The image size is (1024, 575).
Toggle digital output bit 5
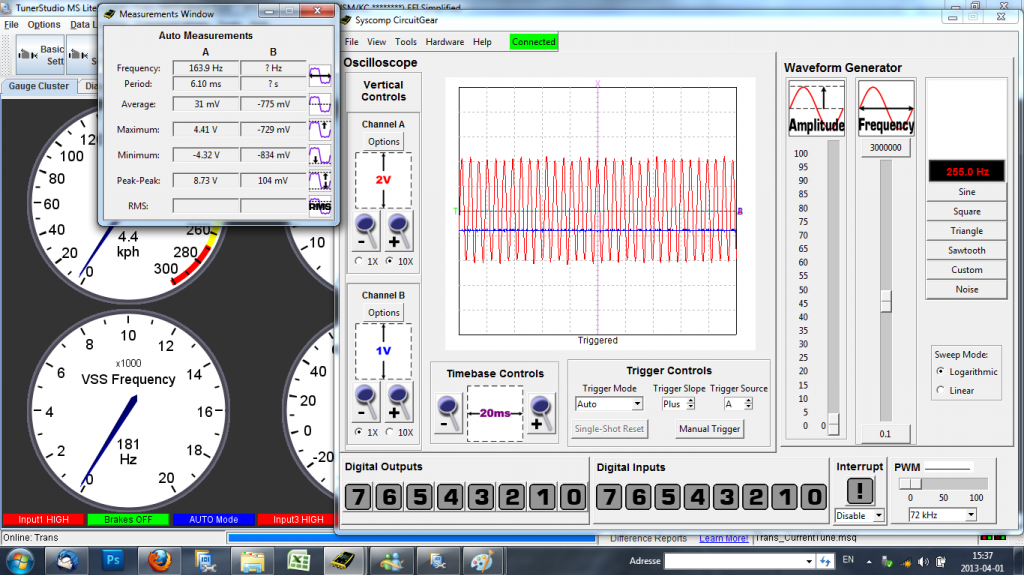point(420,497)
